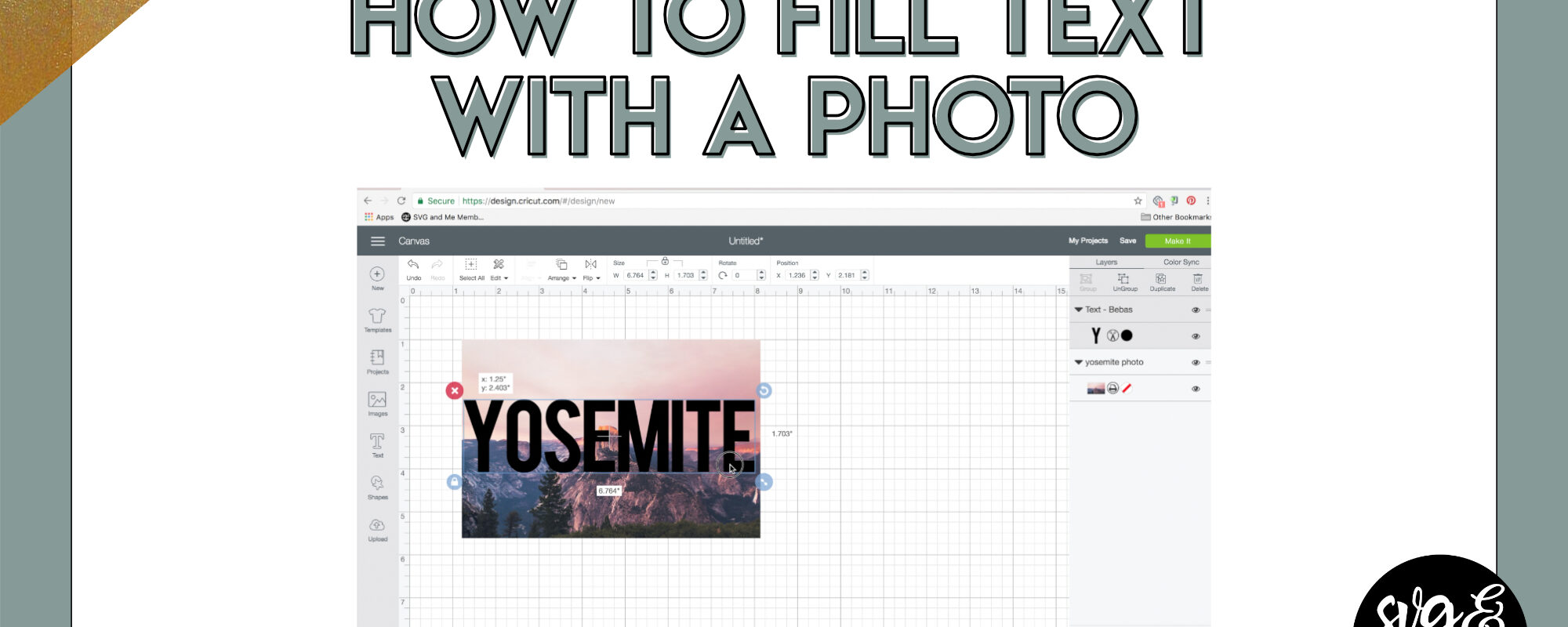Click the rotate icon in toolbar
The image size is (1568, 627).
723,275
